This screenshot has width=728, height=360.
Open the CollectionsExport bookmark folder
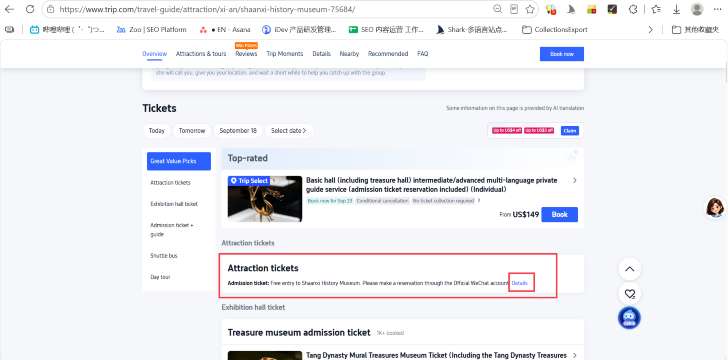coord(555,30)
